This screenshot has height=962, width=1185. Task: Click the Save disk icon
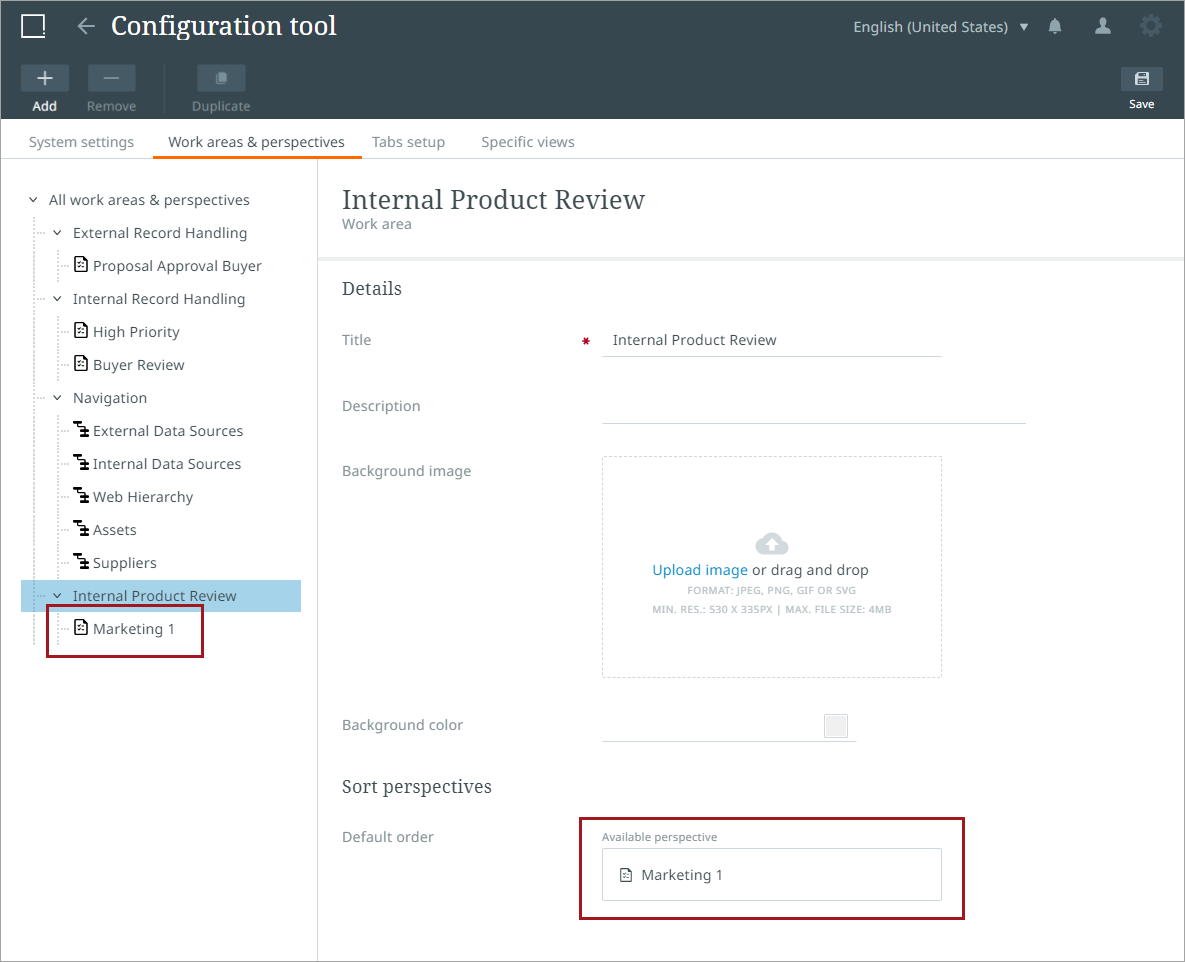(x=1141, y=79)
